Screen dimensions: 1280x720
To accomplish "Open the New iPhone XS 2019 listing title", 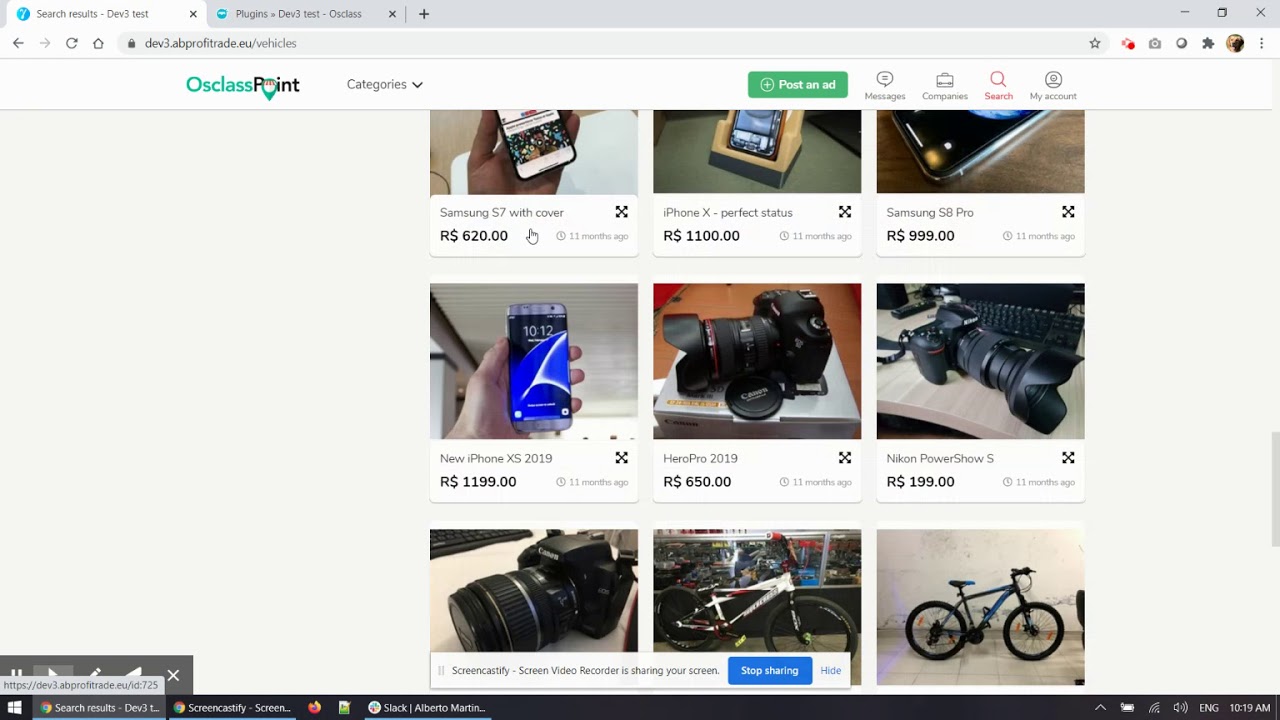I will coord(496,458).
